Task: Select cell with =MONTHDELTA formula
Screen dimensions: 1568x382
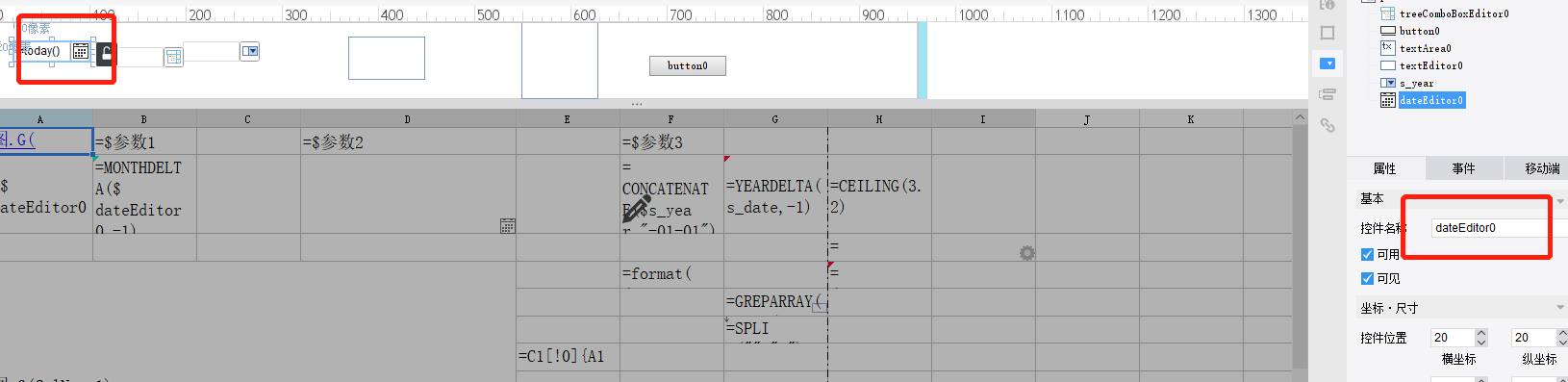Action: tap(144, 193)
